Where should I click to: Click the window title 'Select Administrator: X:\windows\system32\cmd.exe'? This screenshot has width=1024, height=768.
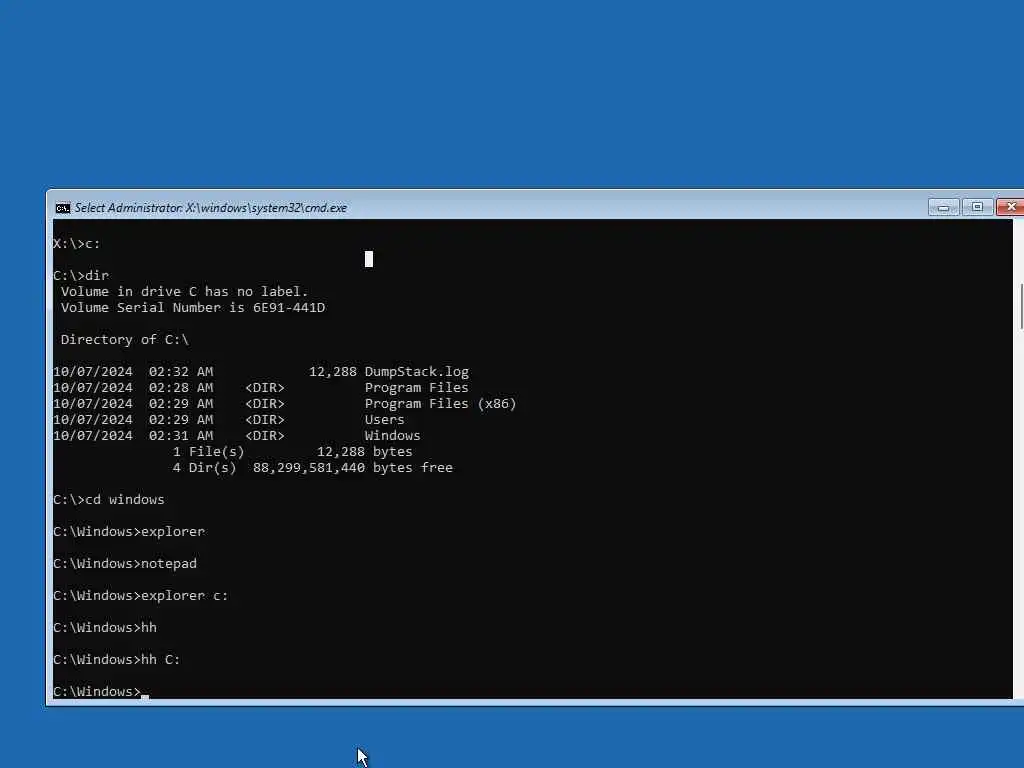coord(211,208)
